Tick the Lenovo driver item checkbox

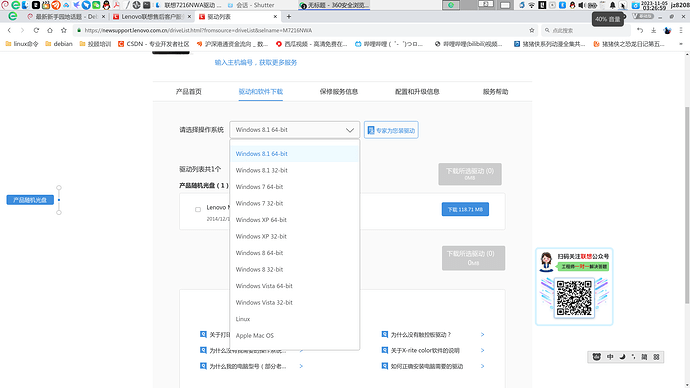click(x=198, y=209)
